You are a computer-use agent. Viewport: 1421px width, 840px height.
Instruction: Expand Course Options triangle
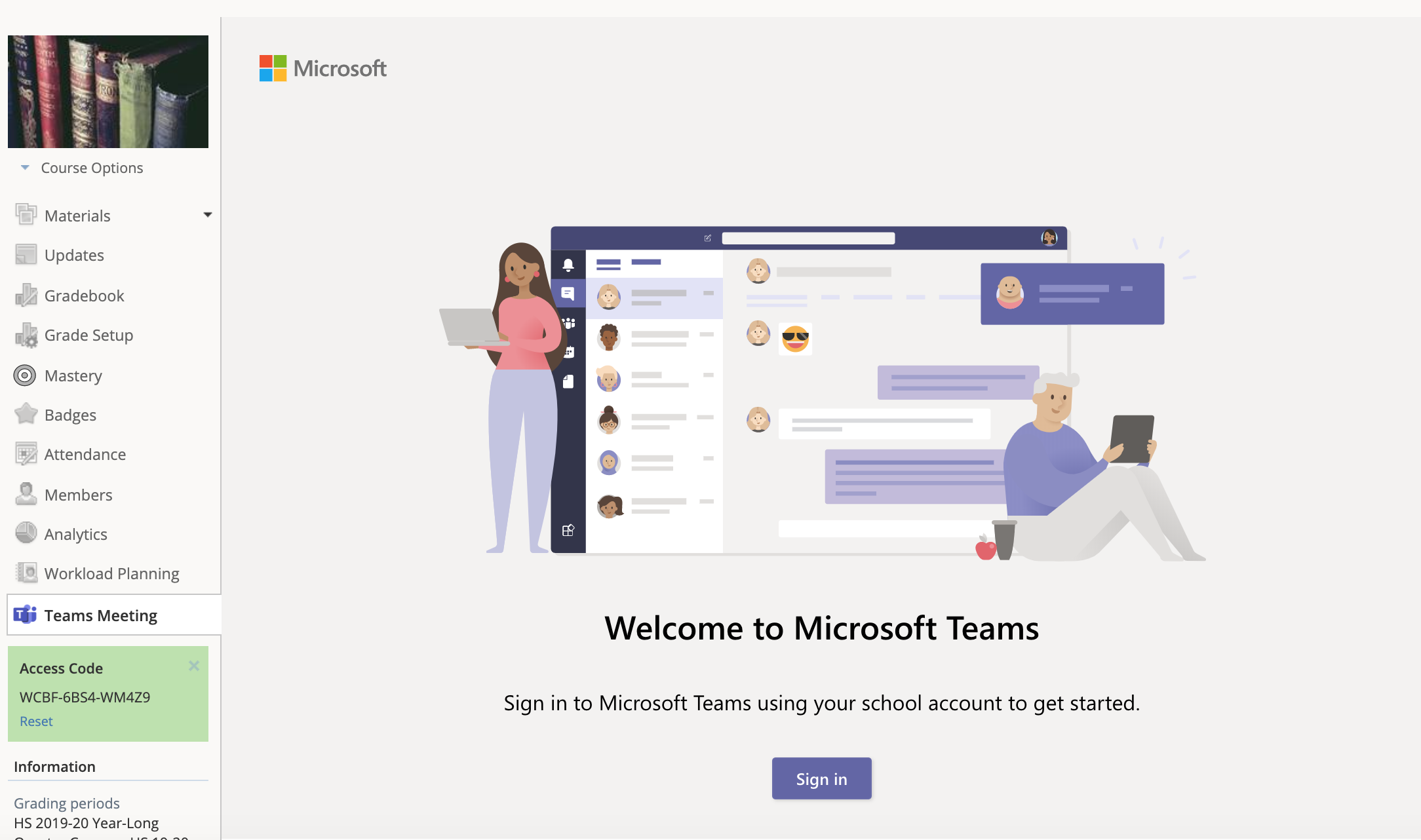click(25, 168)
